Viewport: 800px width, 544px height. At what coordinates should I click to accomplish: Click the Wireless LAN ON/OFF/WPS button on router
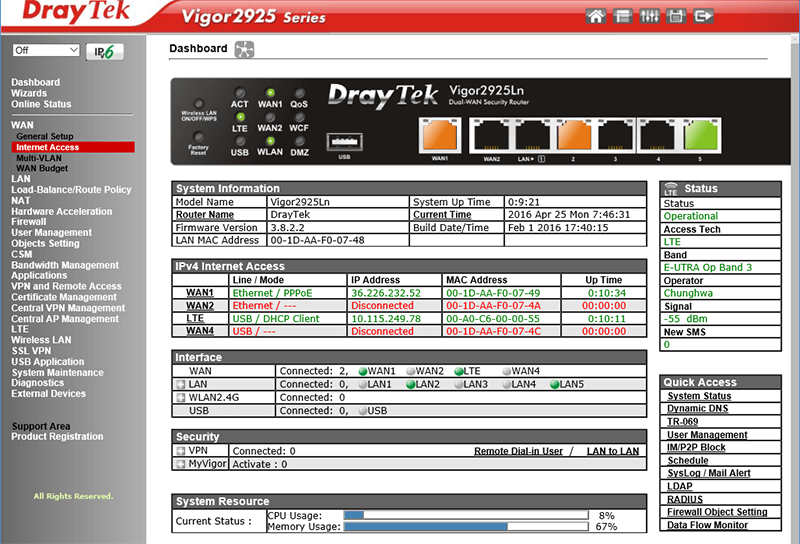(x=198, y=104)
